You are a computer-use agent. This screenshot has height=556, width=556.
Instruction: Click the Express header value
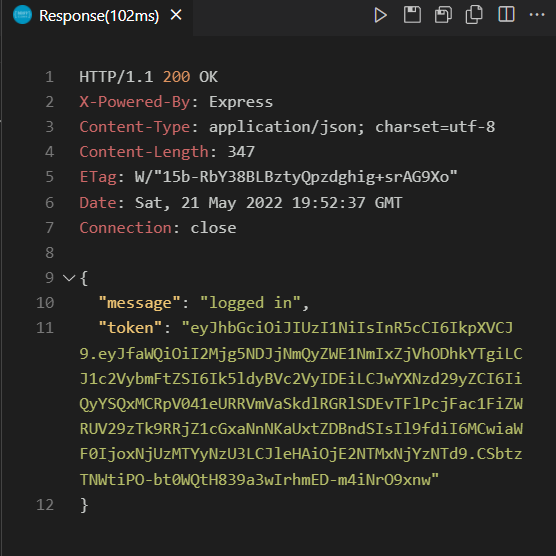[x=241, y=102]
